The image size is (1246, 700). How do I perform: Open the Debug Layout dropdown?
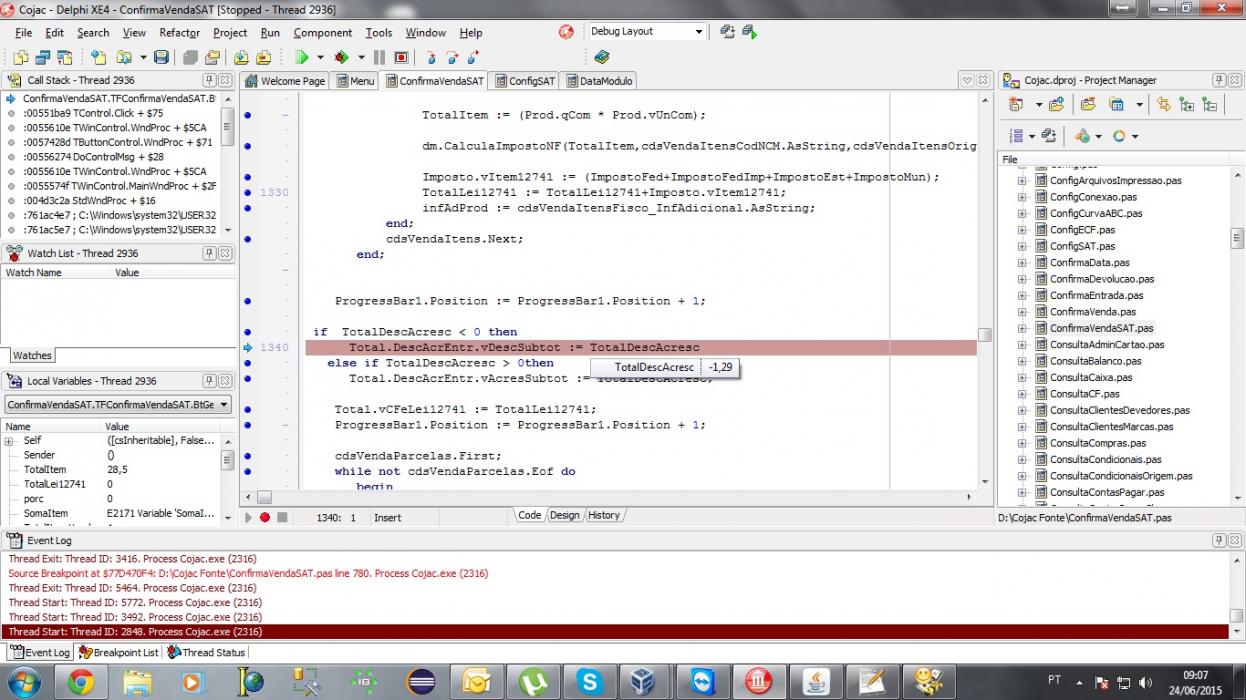699,32
